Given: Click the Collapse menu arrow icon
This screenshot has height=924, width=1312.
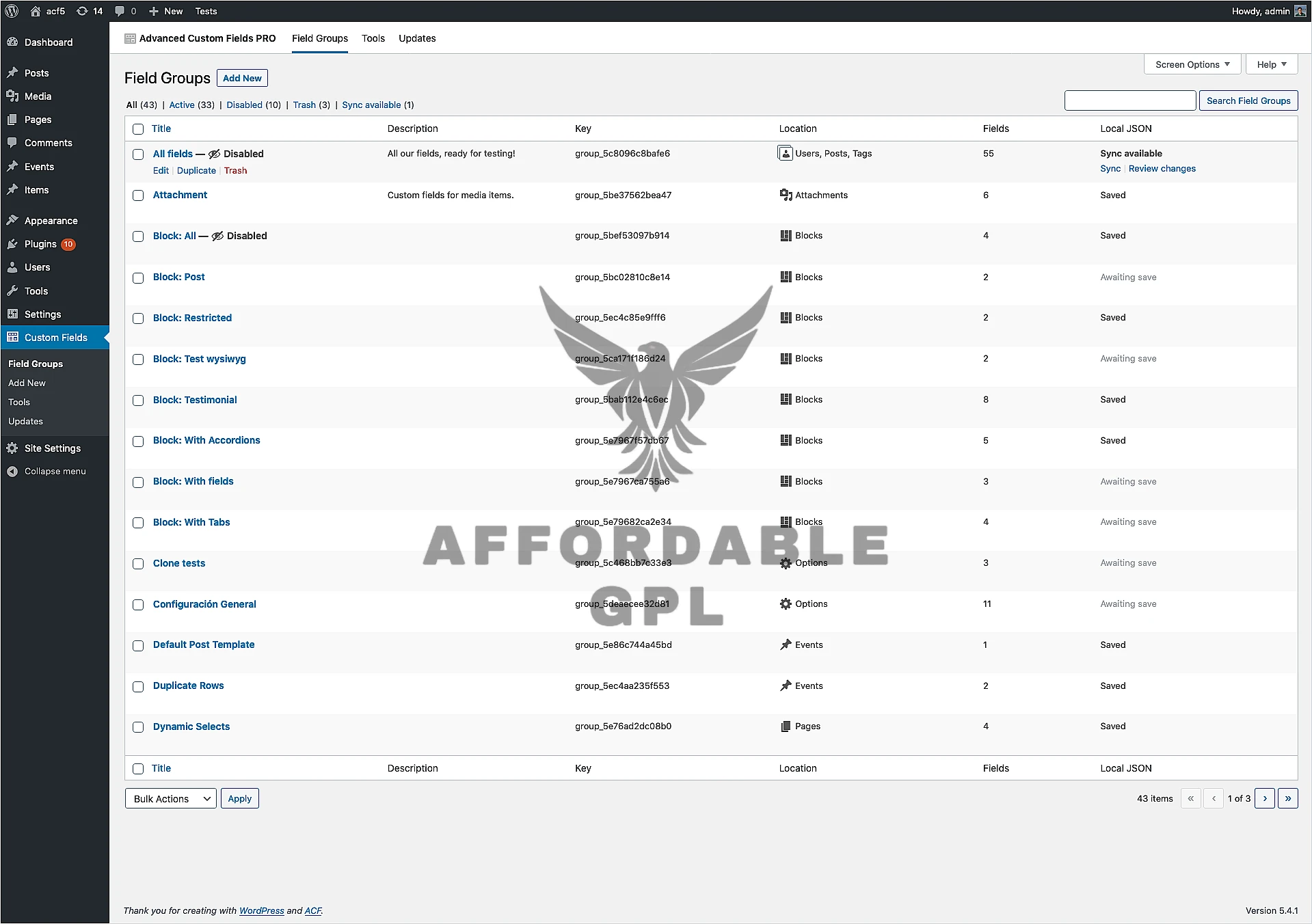Looking at the screenshot, I should pyautogui.click(x=12, y=472).
